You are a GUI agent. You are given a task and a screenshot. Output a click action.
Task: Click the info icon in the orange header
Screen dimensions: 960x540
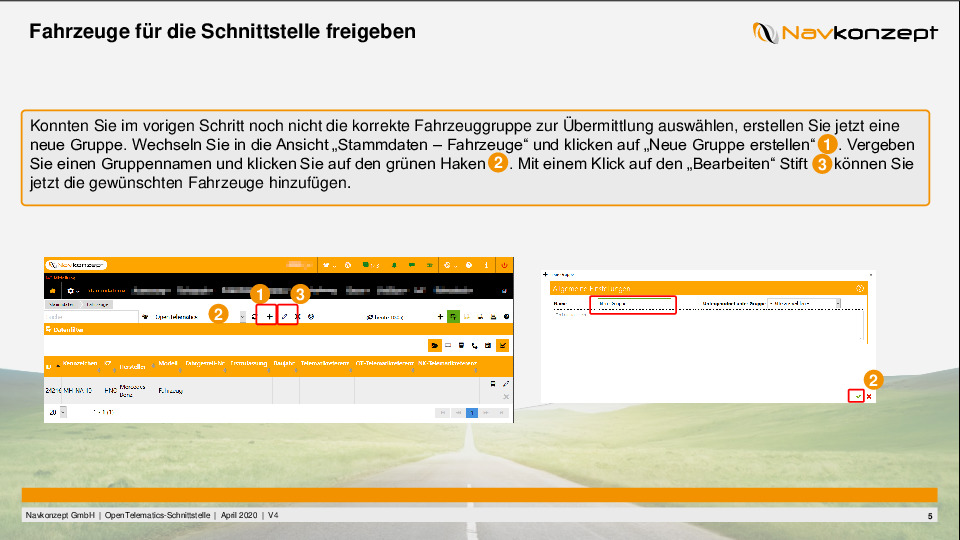(486, 265)
